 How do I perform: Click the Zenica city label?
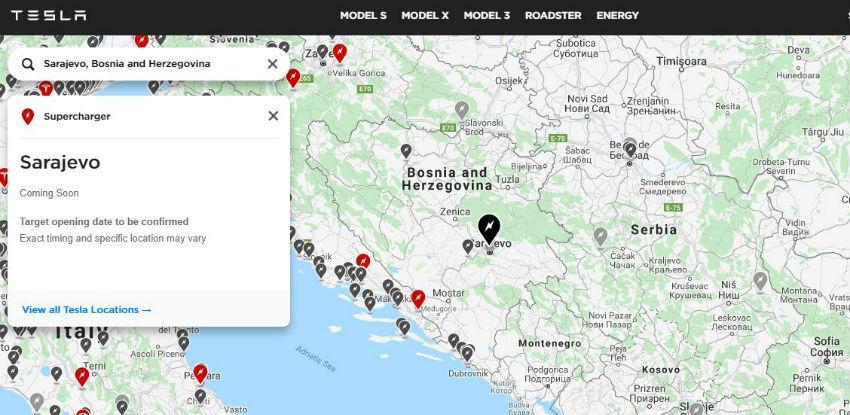pyautogui.click(x=455, y=211)
